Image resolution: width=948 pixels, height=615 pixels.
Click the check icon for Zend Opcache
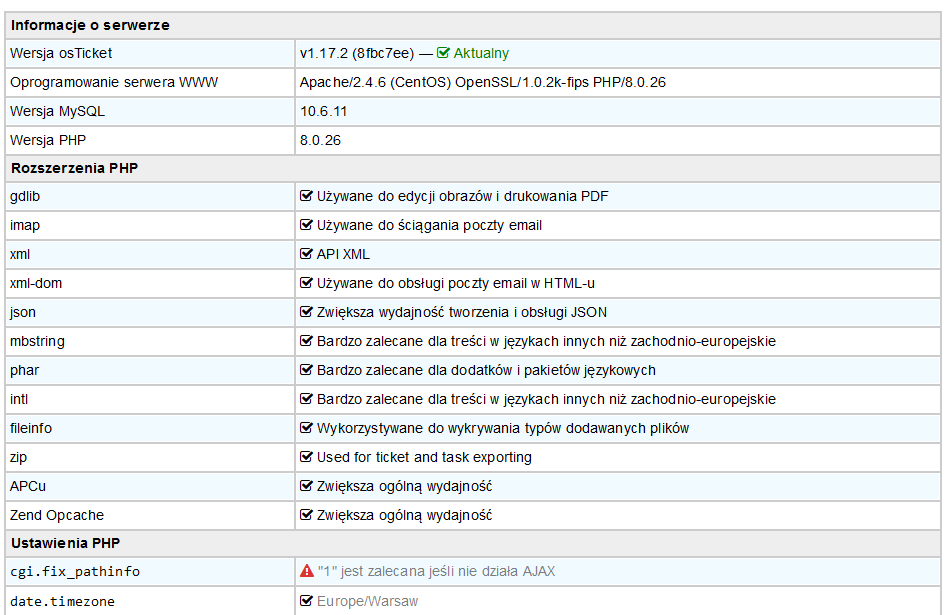point(307,515)
